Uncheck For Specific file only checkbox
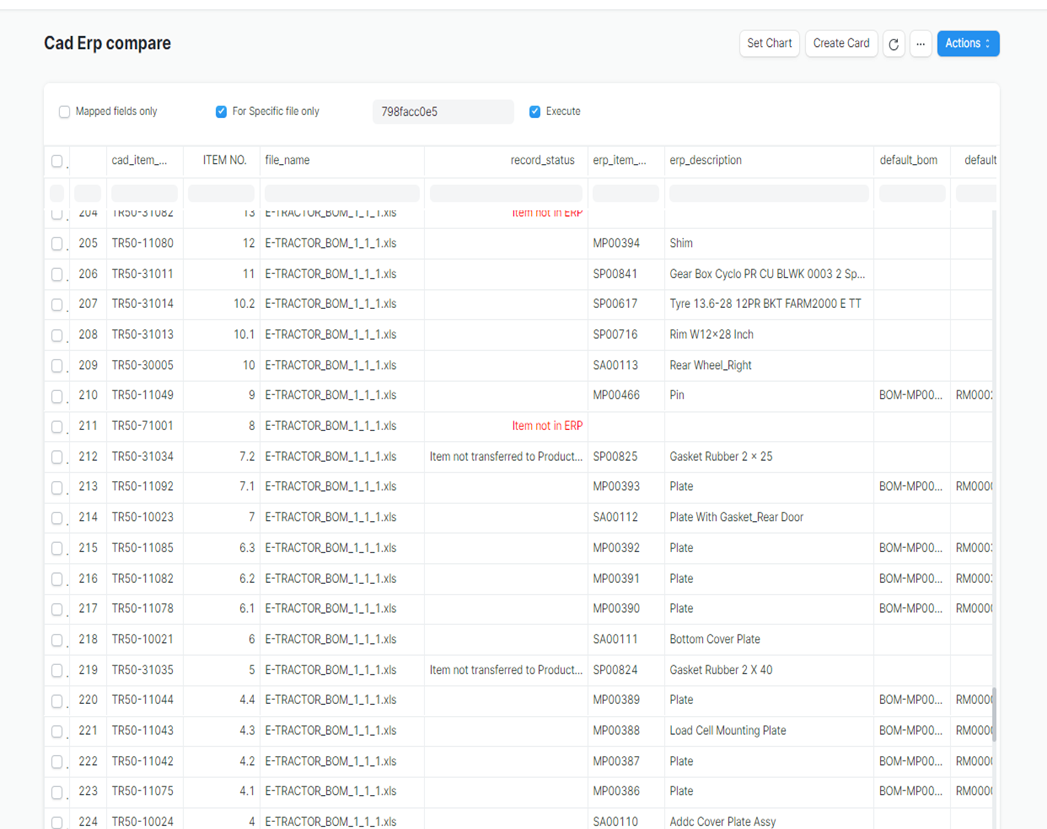The width and height of the screenshot is (1047, 829). point(221,112)
